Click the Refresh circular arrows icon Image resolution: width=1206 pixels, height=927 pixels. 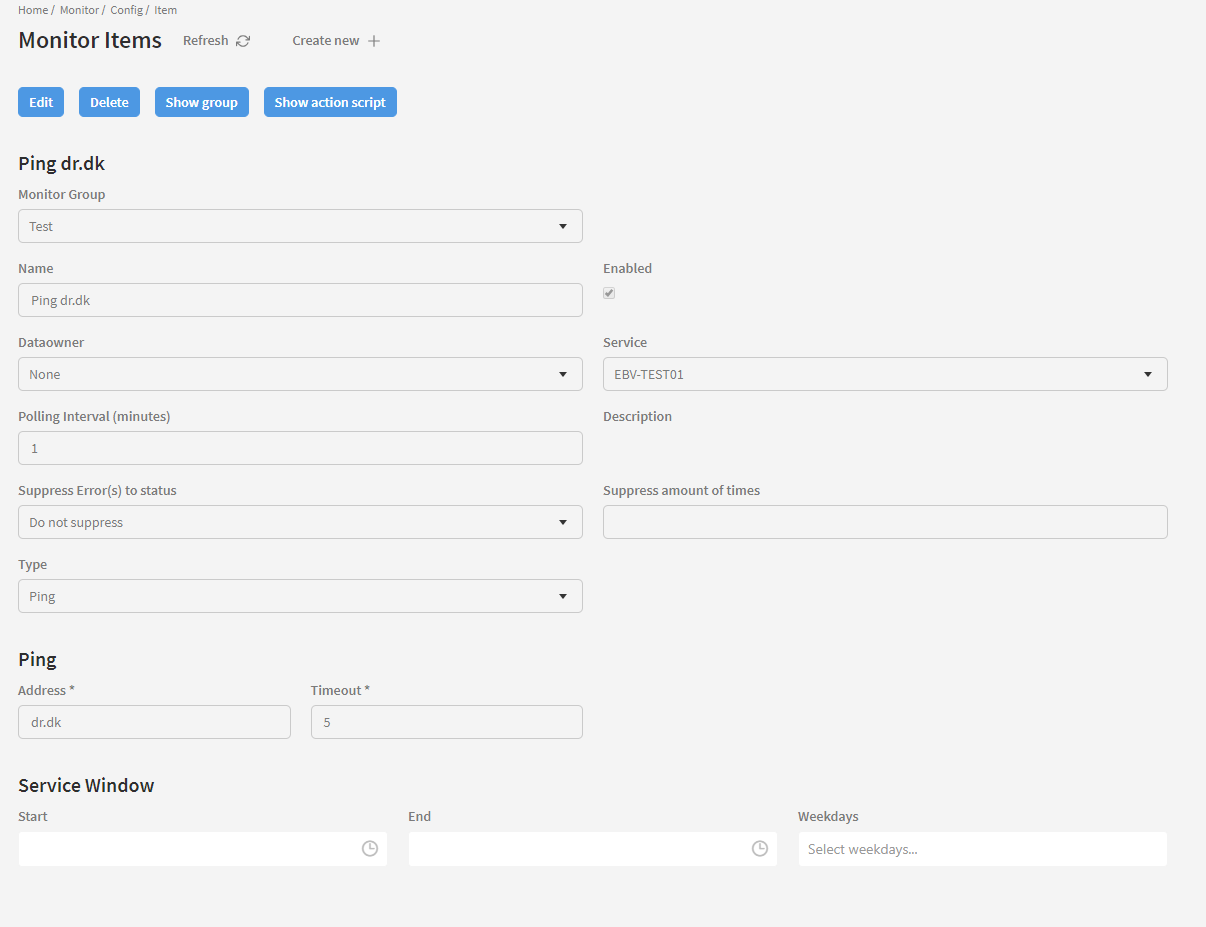coord(243,41)
